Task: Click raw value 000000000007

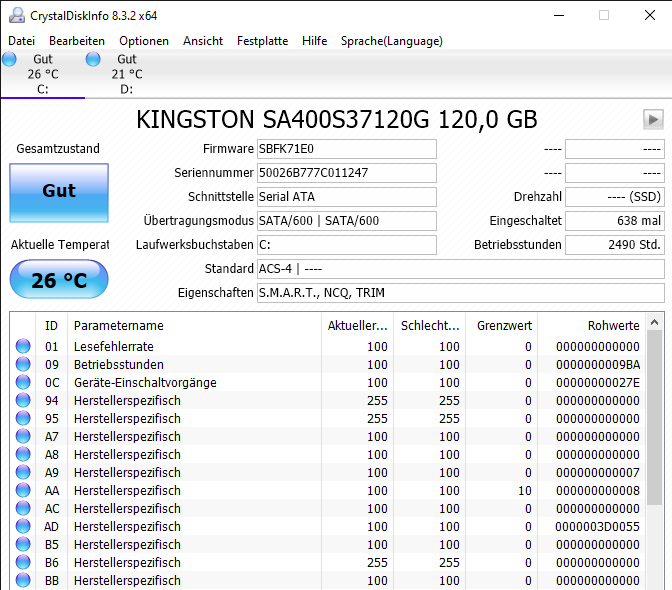Action: point(598,473)
